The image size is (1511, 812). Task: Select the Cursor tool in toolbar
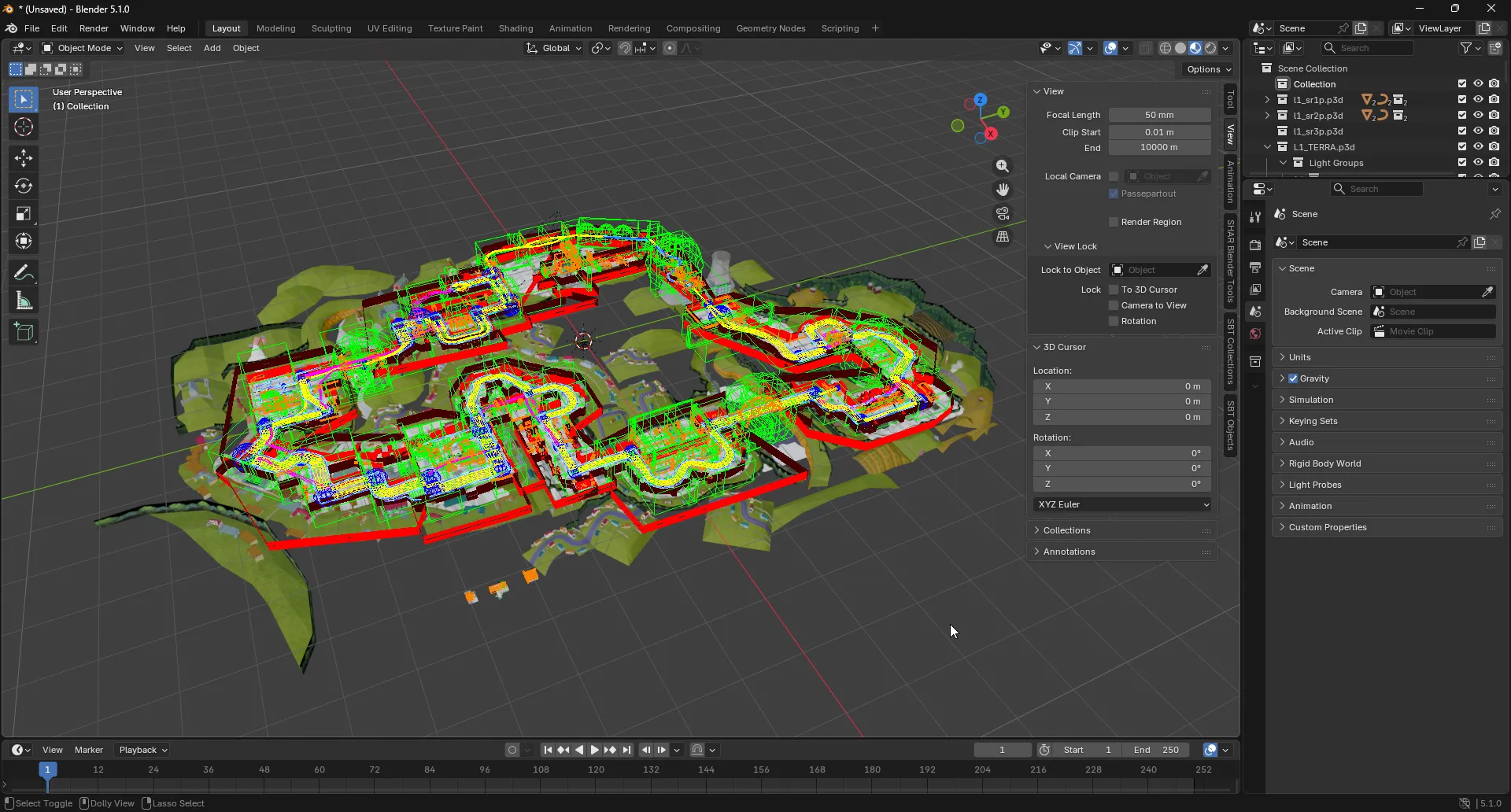(24, 127)
